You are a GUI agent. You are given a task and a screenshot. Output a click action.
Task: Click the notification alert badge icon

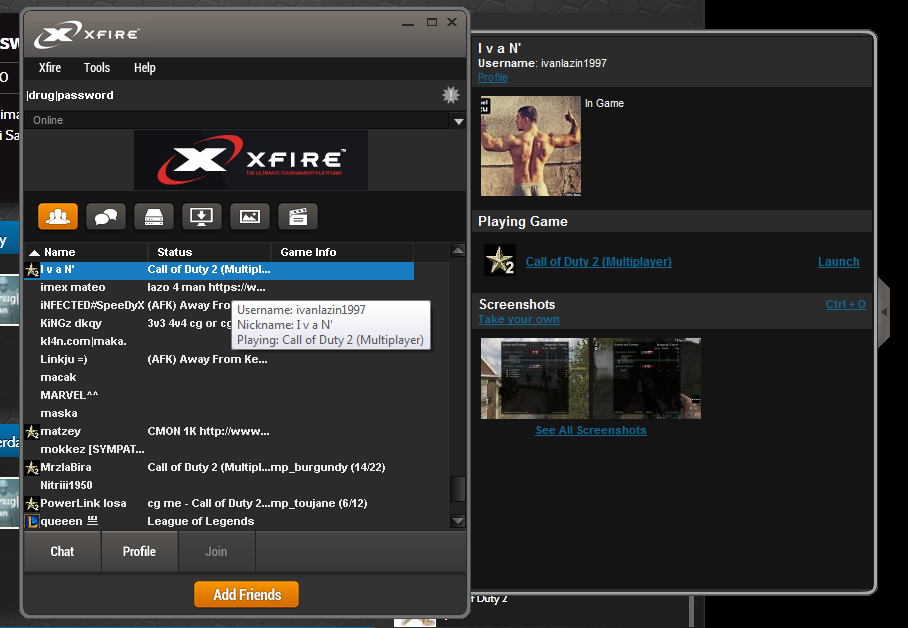[451, 95]
